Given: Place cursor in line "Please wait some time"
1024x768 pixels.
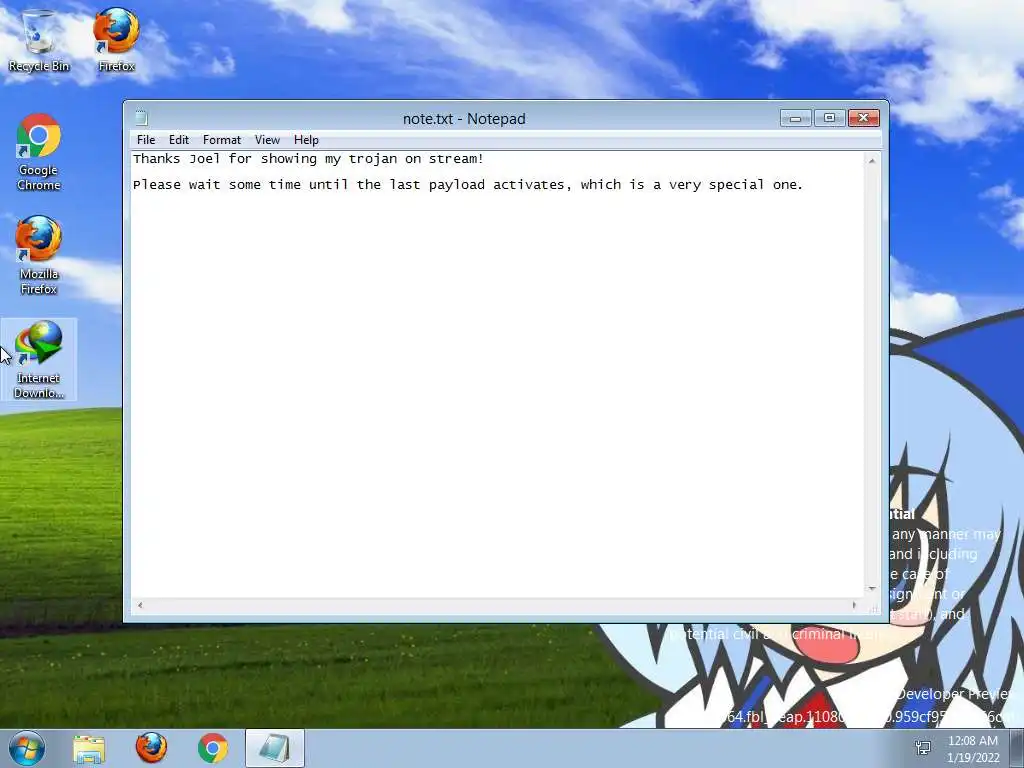Looking at the screenshot, I should click(x=468, y=185).
